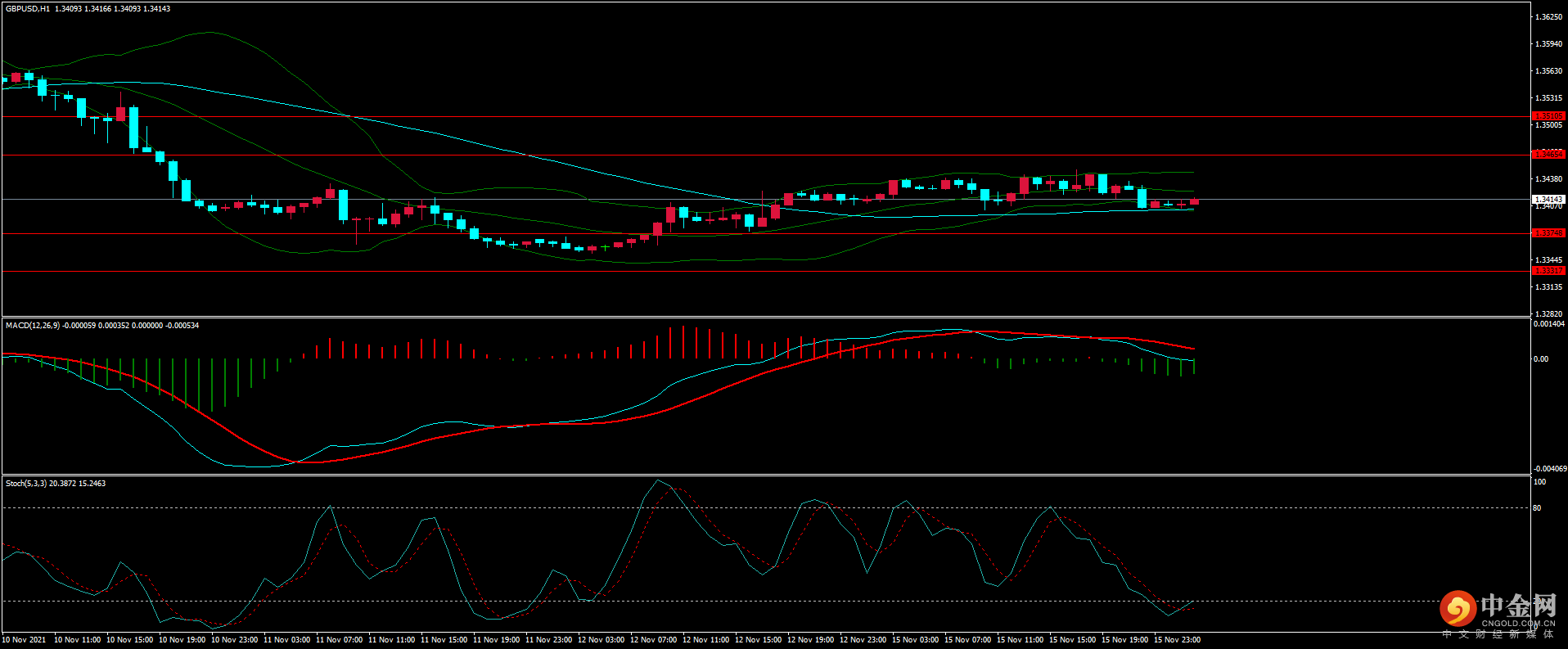This screenshot has height=649, width=1568.
Task: Click the 15 Nov 11:00 time label
Action: click(1021, 640)
